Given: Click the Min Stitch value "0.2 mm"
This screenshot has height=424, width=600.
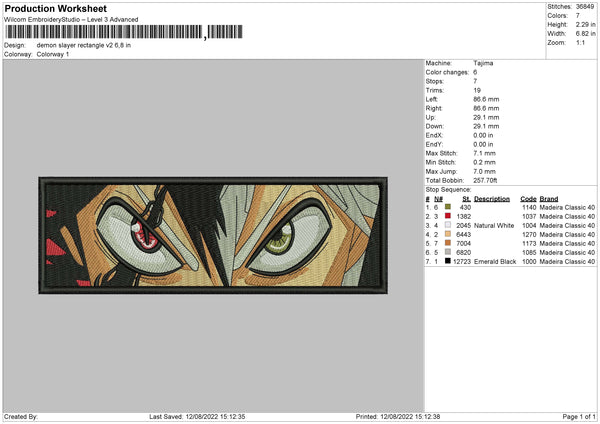Looking at the screenshot, I should click(484, 162).
